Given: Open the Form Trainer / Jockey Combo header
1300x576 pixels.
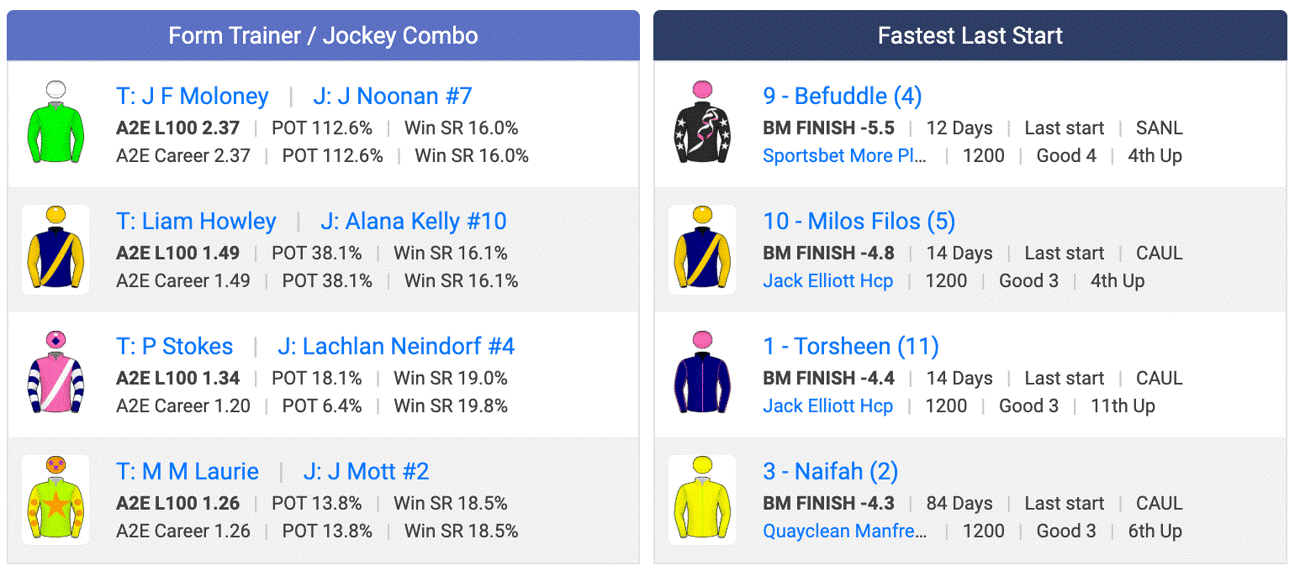Looking at the screenshot, I should pyautogui.click(x=323, y=36).
